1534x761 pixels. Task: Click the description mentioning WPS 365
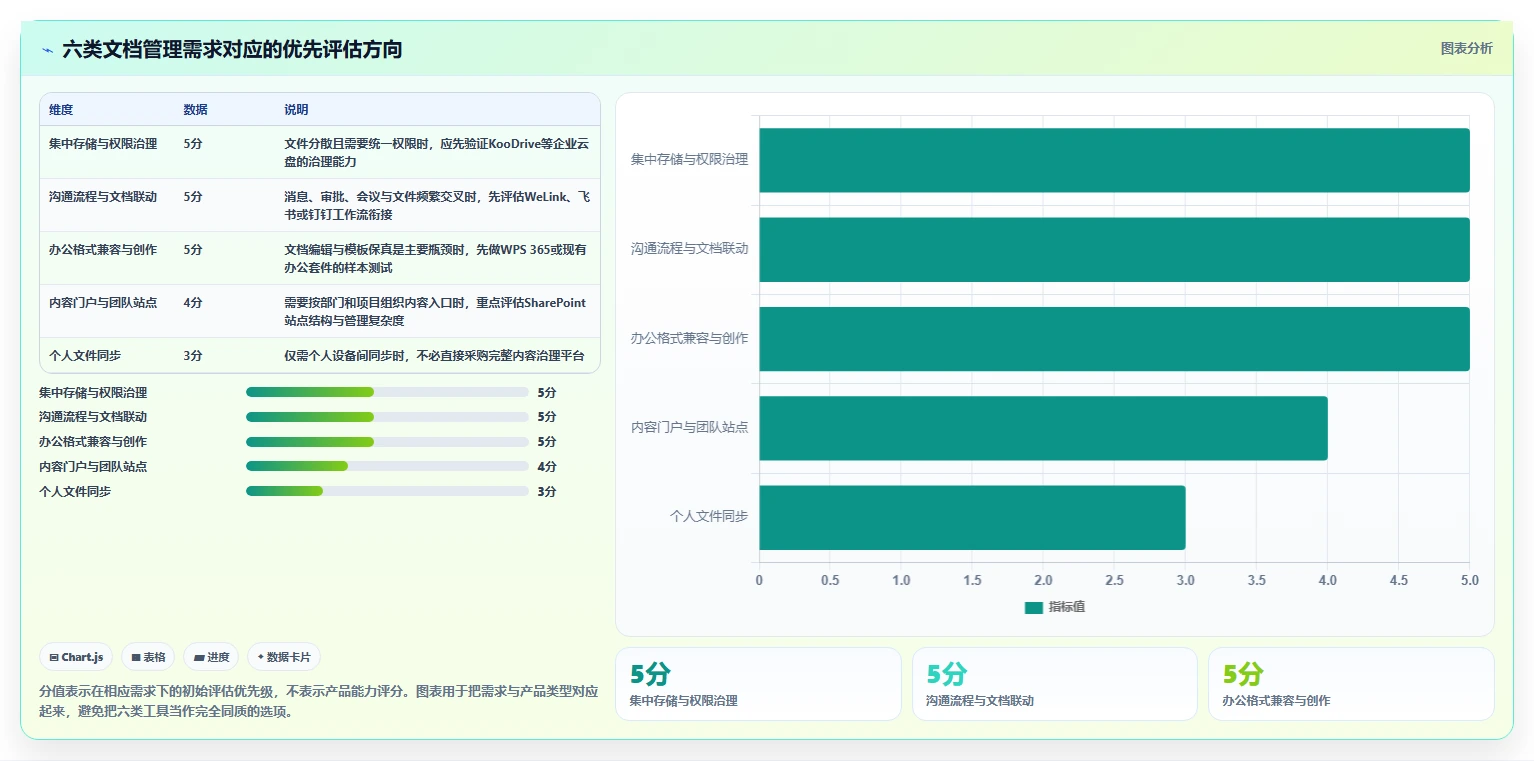click(x=436, y=258)
